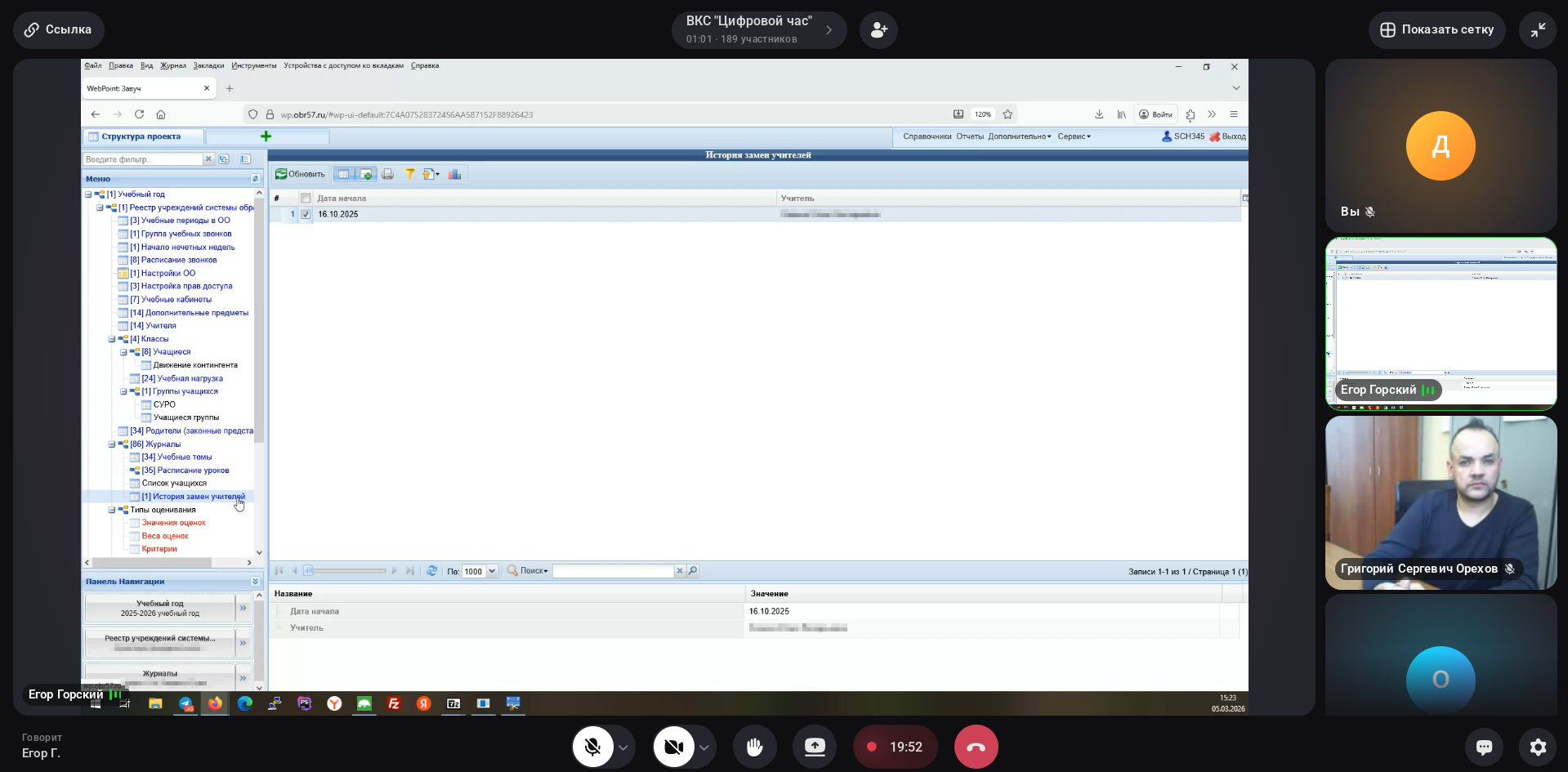Turn on the camera toggle
Image resolution: width=1568 pixels, height=772 pixels.
(x=673, y=747)
